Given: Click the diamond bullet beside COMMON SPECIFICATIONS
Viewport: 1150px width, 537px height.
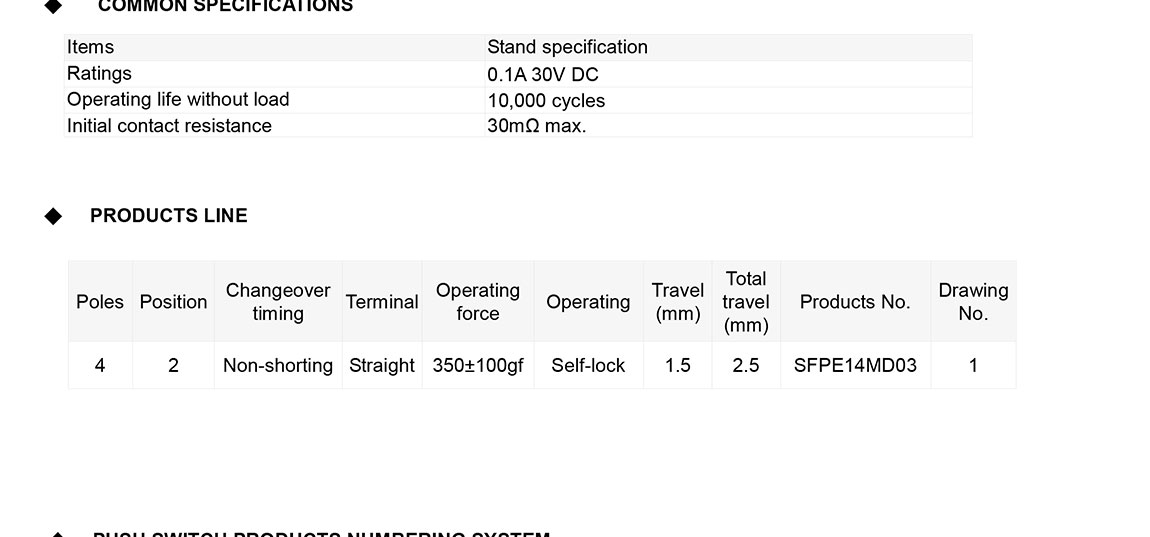Looking at the screenshot, I should (x=54, y=6).
